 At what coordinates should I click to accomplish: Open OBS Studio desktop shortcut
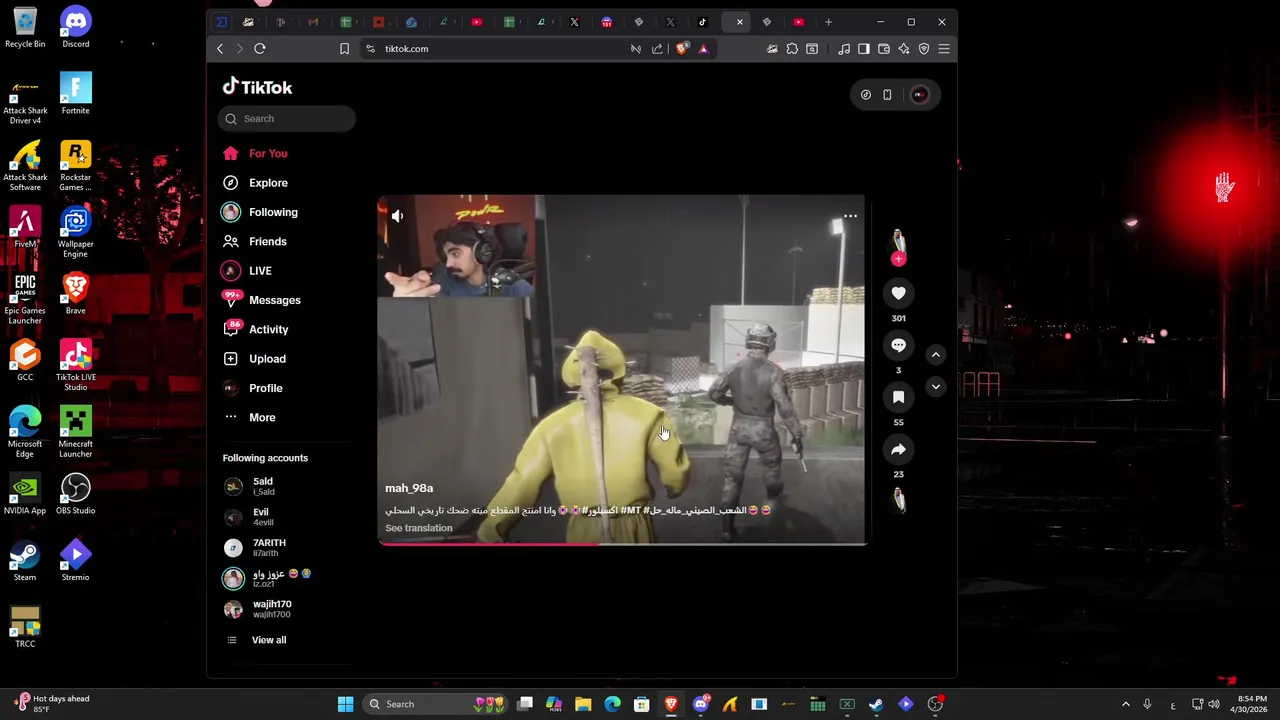(75, 494)
